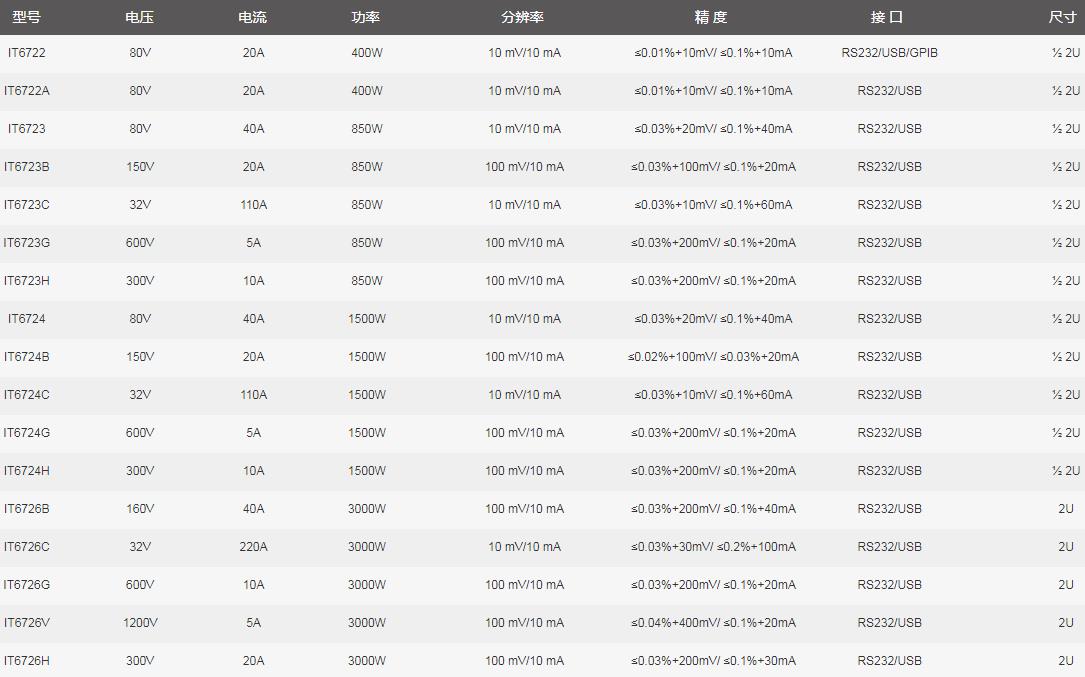Image resolution: width=1085 pixels, height=677 pixels.
Task: Click the RS232/USB/GPIB interface cell
Action: (x=889, y=53)
